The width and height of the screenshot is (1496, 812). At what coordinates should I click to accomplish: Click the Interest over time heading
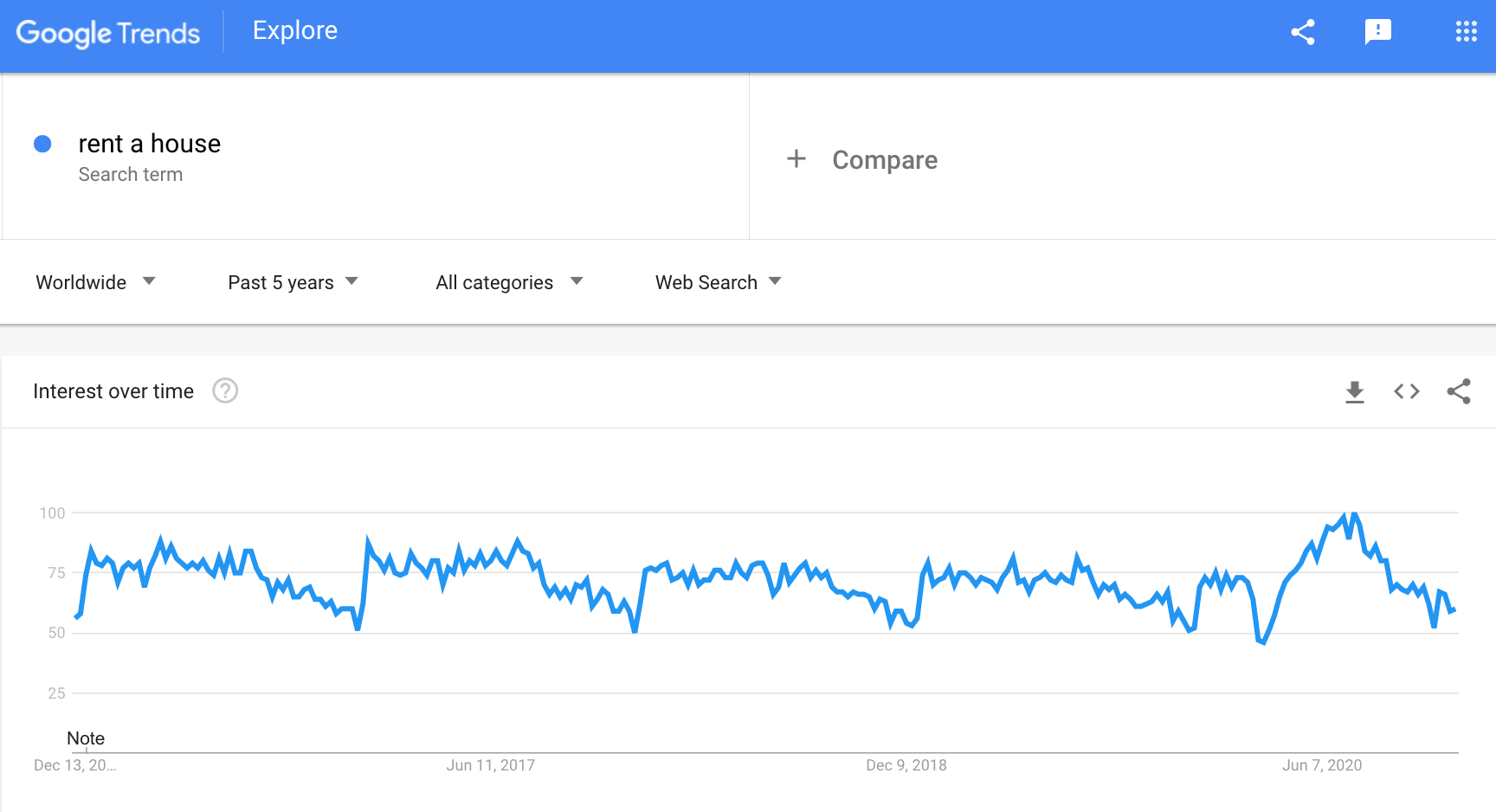113,391
